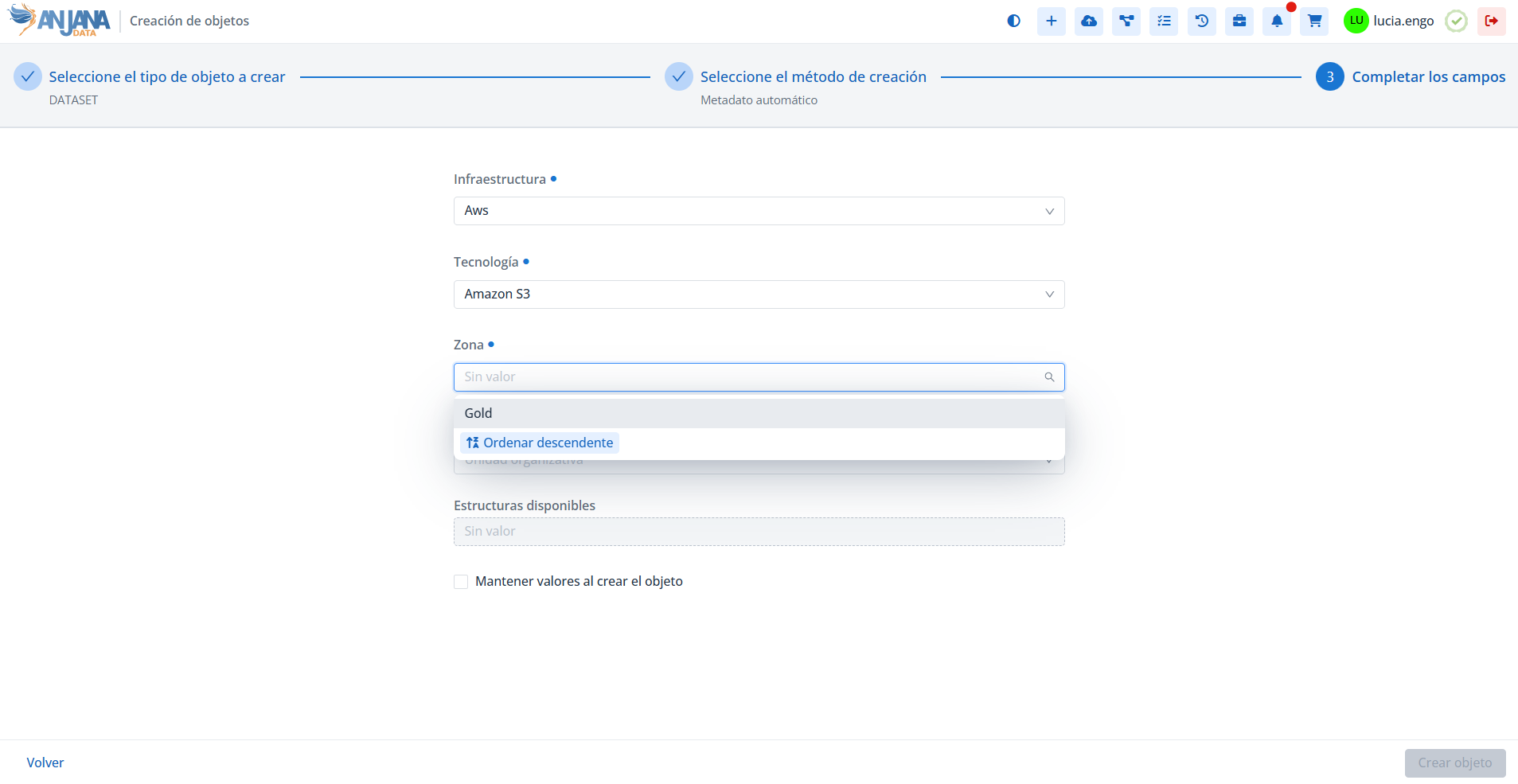Go to step 'Seleccione el método de creación'
The width and height of the screenshot is (1518, 784).
click(812, 77)
